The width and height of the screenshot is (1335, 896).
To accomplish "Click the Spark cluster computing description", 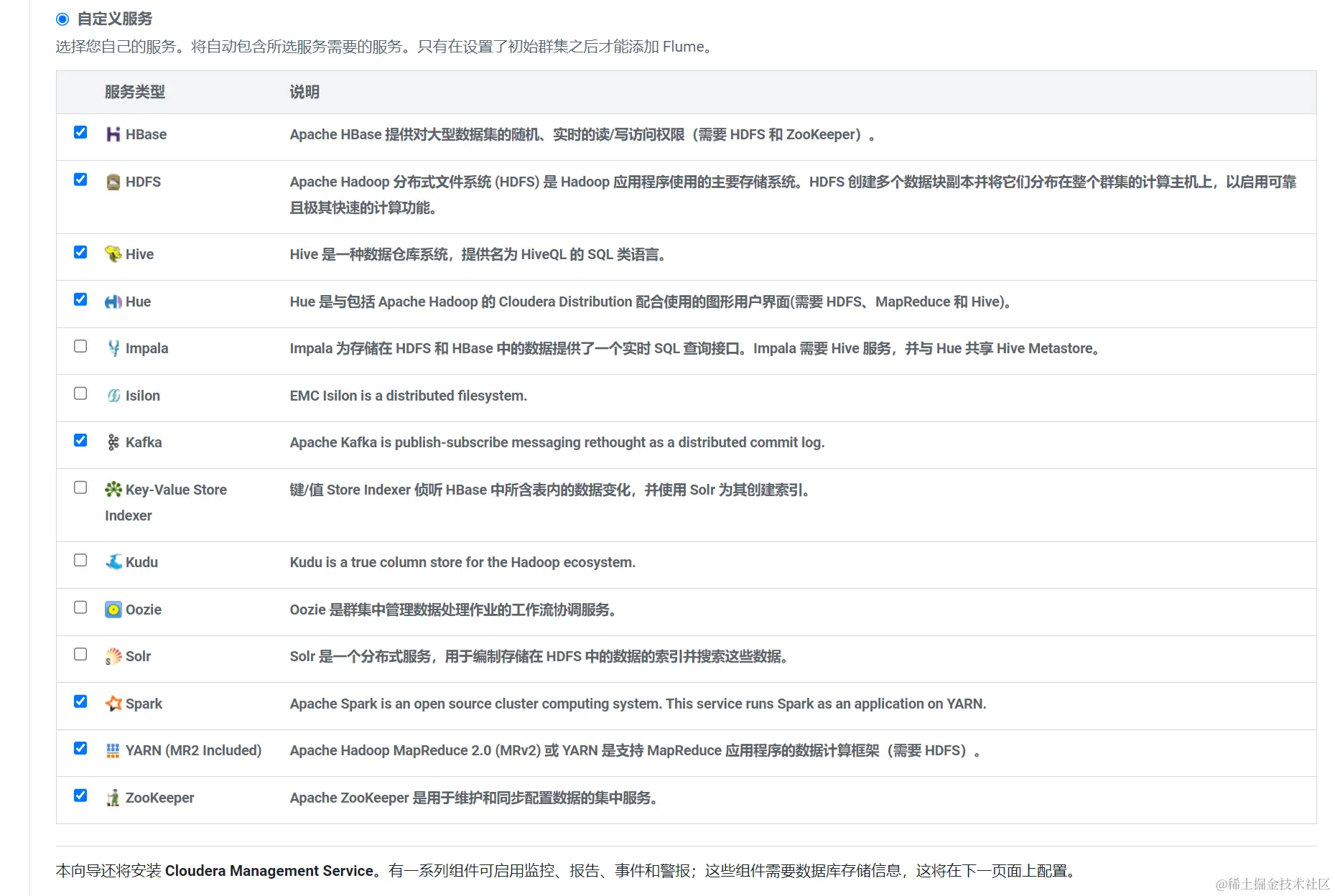I will (638, 704).
